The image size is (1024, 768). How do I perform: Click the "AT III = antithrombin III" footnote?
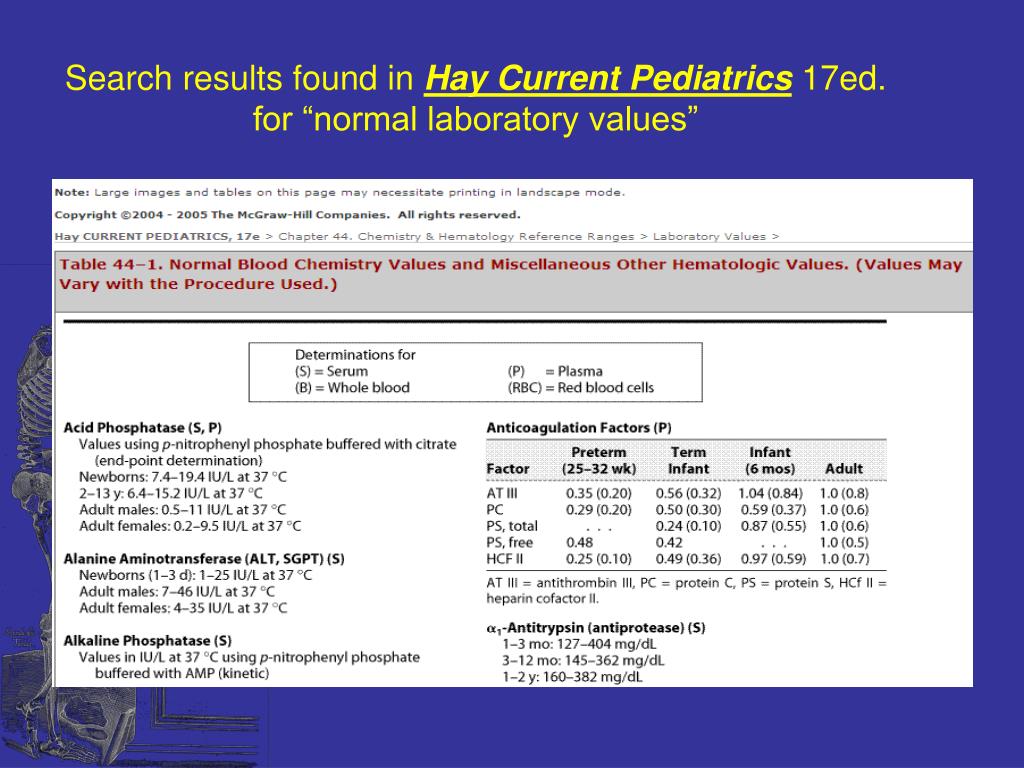click(x=686, y=591)
